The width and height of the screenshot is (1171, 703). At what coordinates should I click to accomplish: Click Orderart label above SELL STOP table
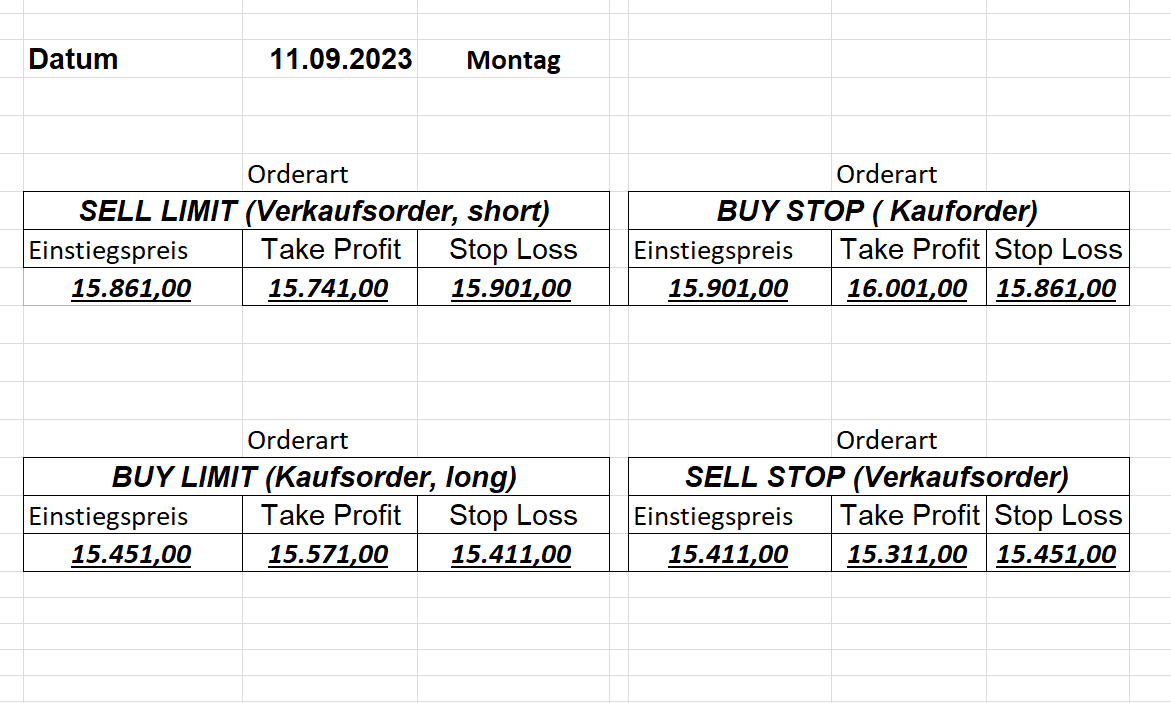886,440
